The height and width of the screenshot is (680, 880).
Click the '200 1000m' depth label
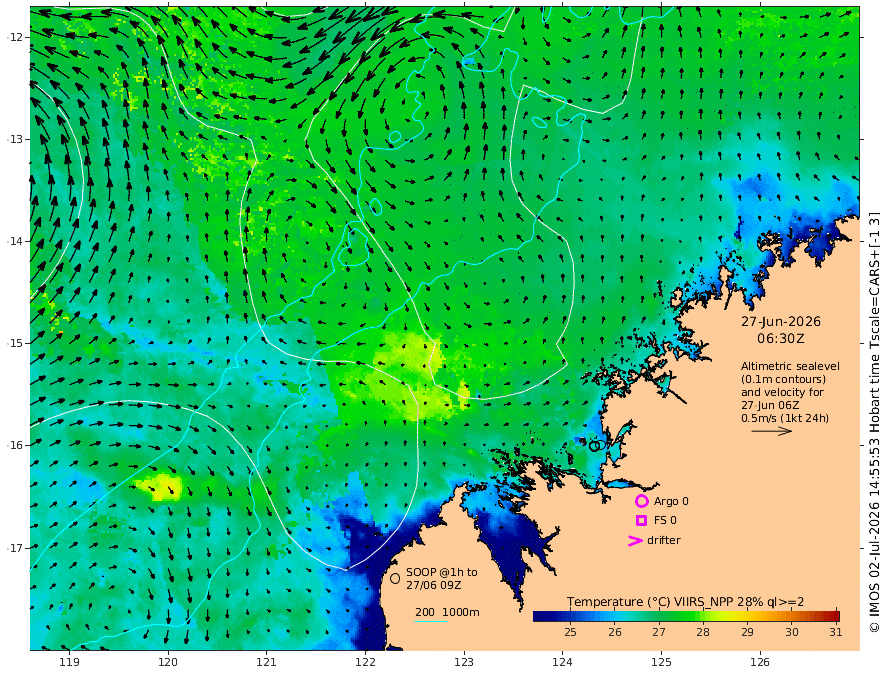pos(447,612)
